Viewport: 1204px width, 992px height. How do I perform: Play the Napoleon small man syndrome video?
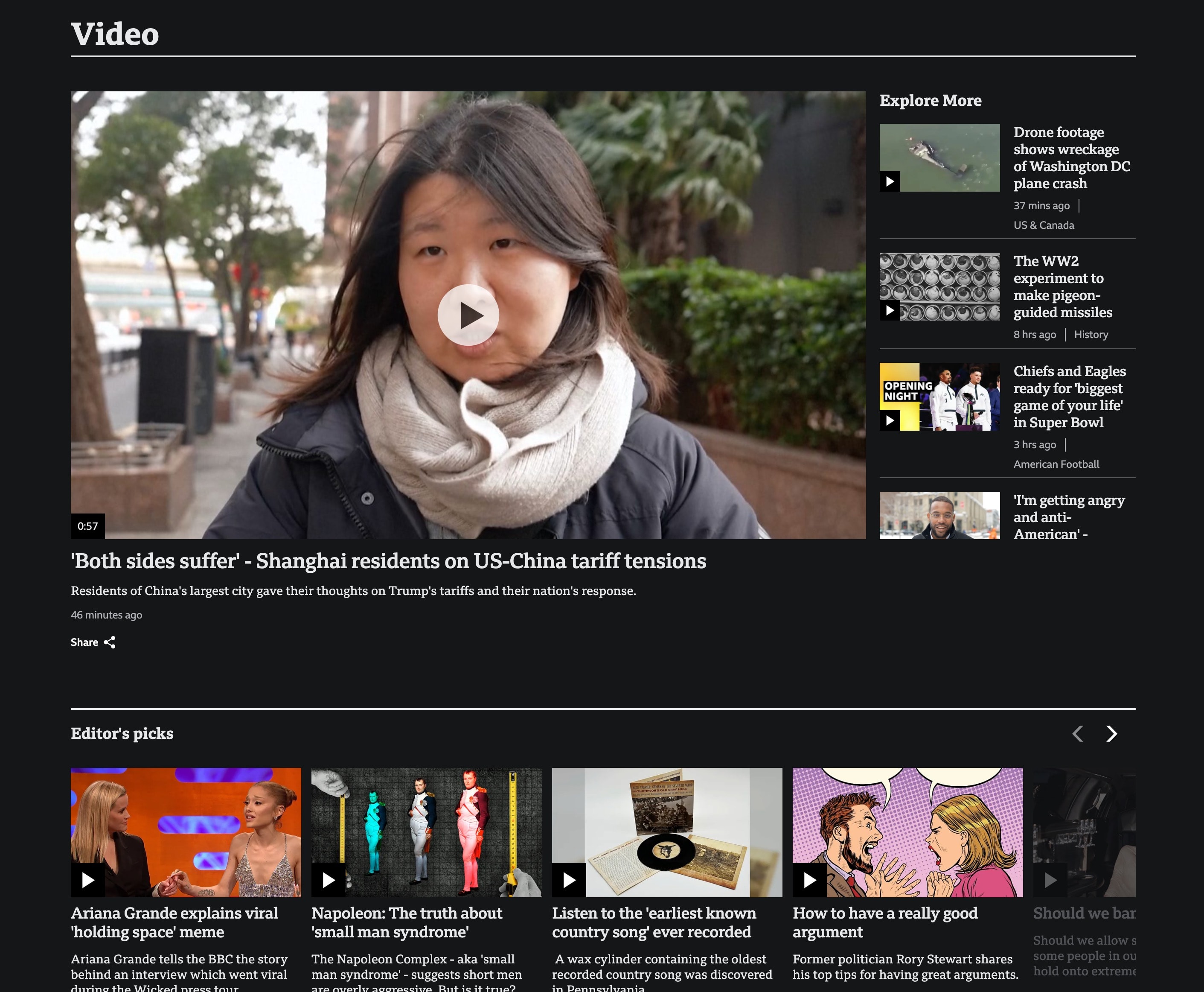coord(328,880)
